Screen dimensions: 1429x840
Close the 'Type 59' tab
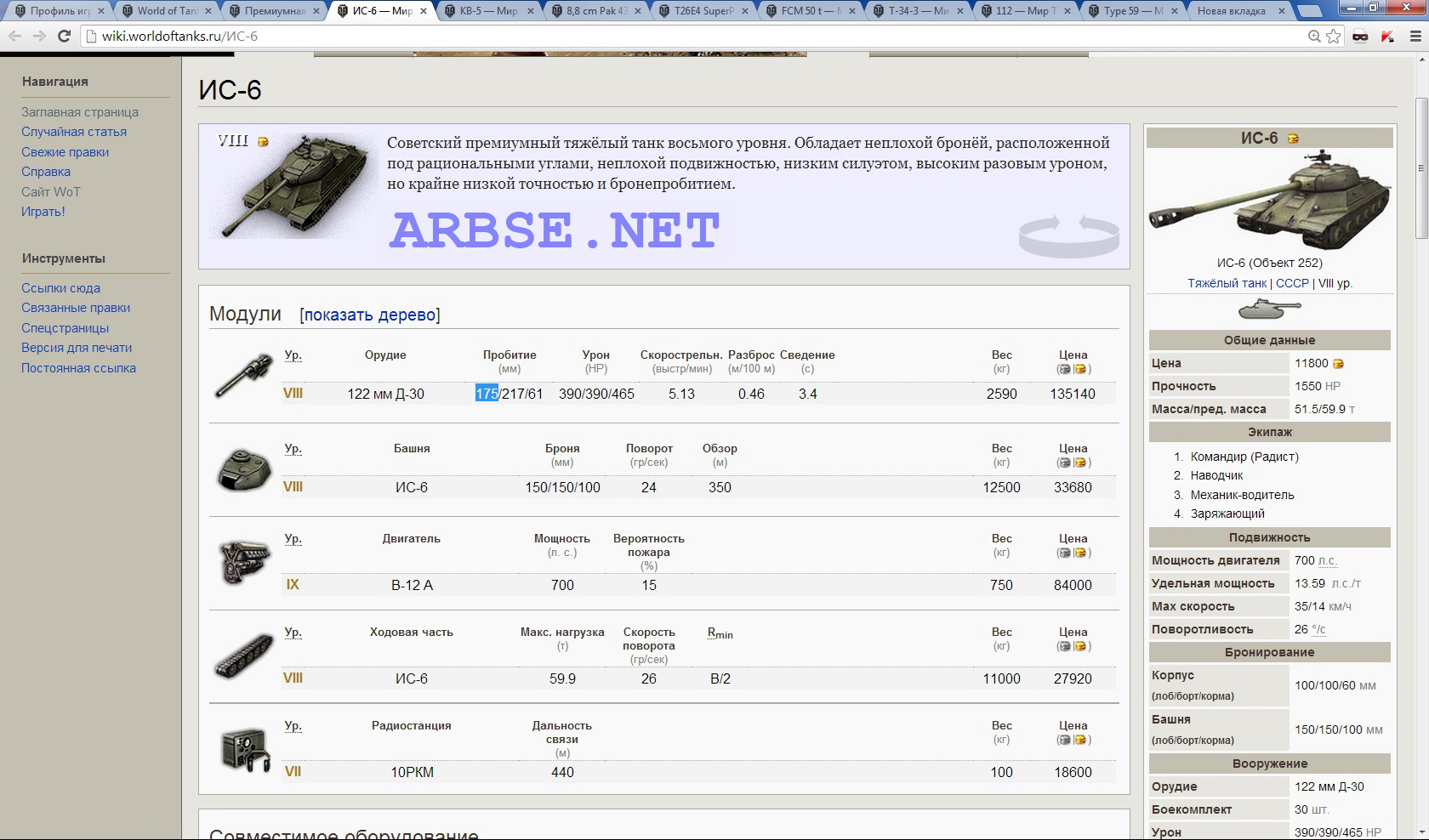click(1175, 11)
